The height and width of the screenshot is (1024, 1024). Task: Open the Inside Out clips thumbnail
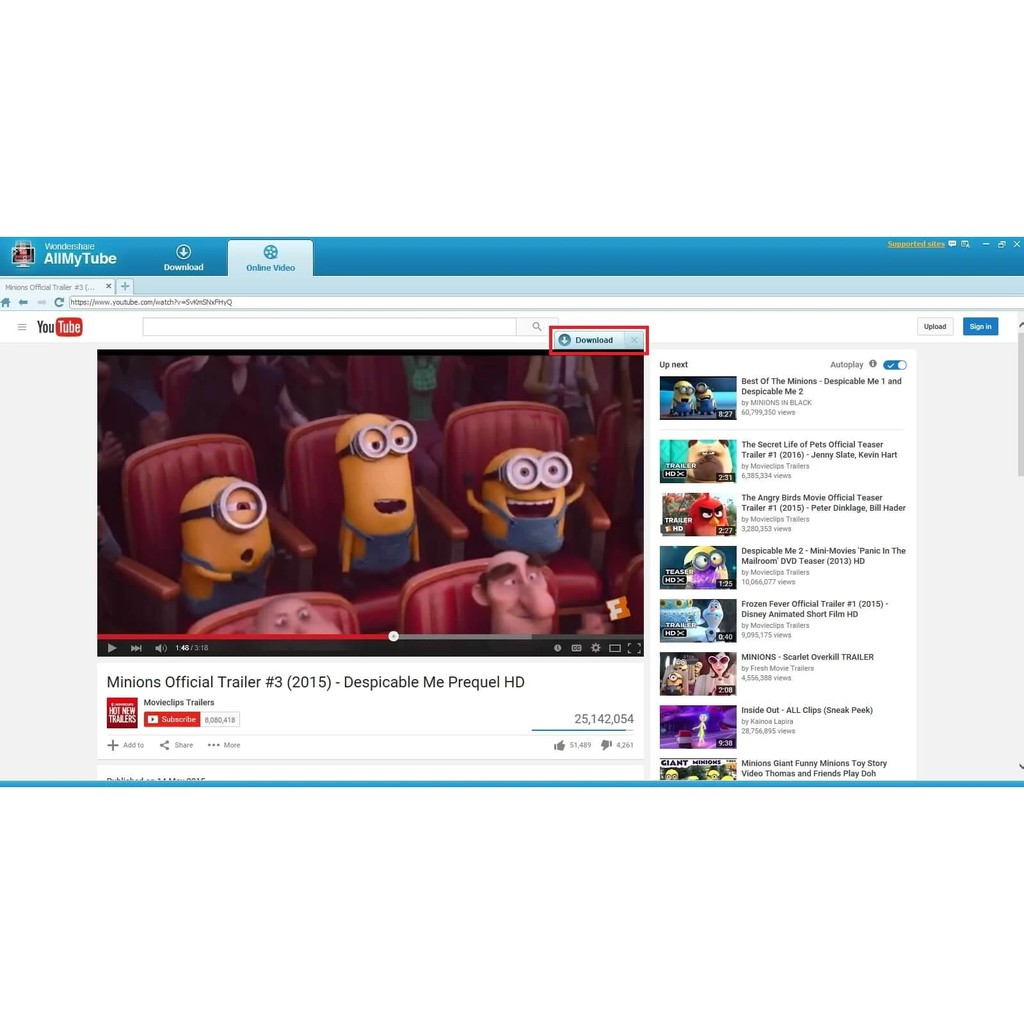[697, 727]
